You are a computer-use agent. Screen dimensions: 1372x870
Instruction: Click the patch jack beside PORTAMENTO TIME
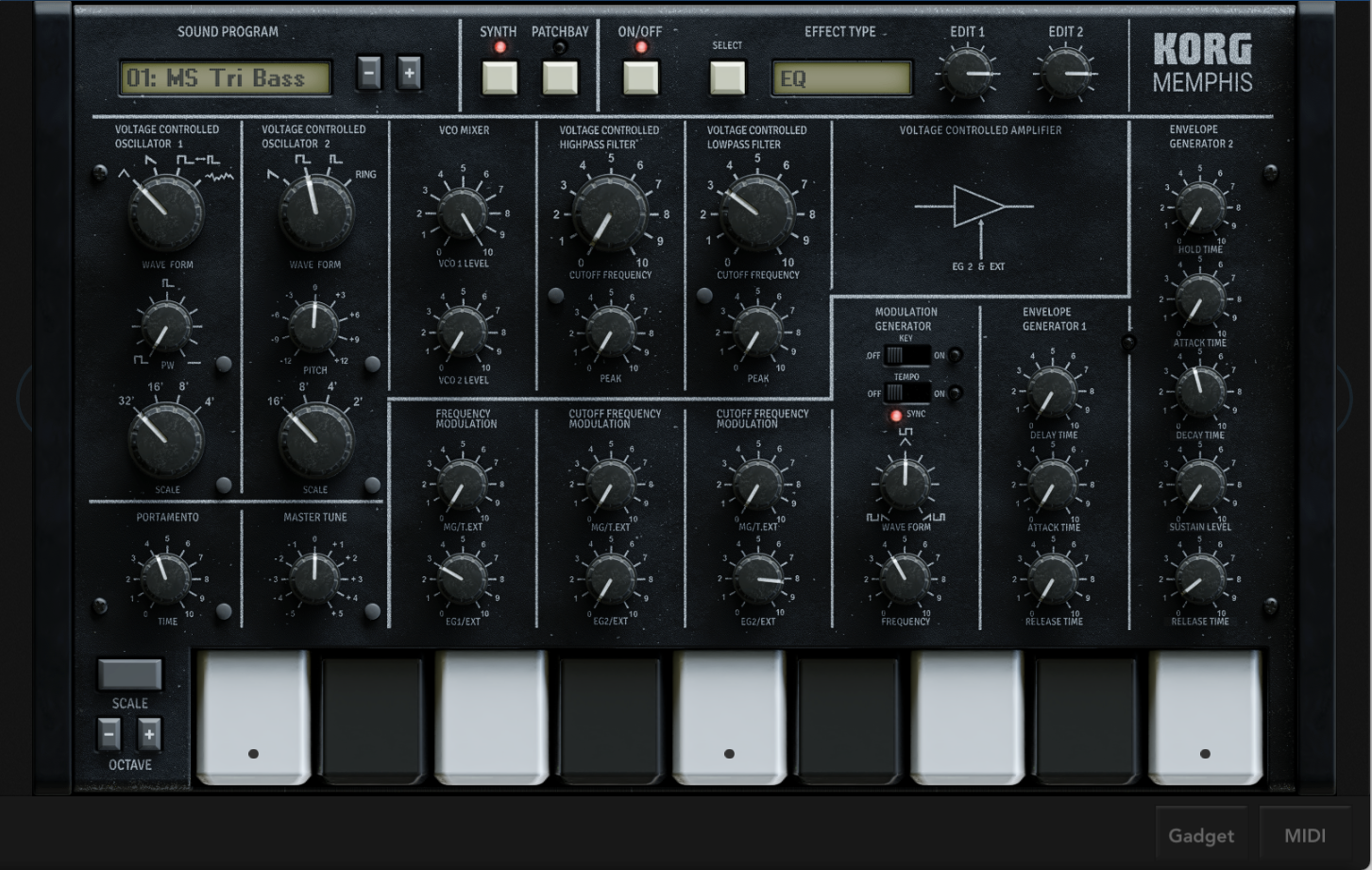click(224, 611)
